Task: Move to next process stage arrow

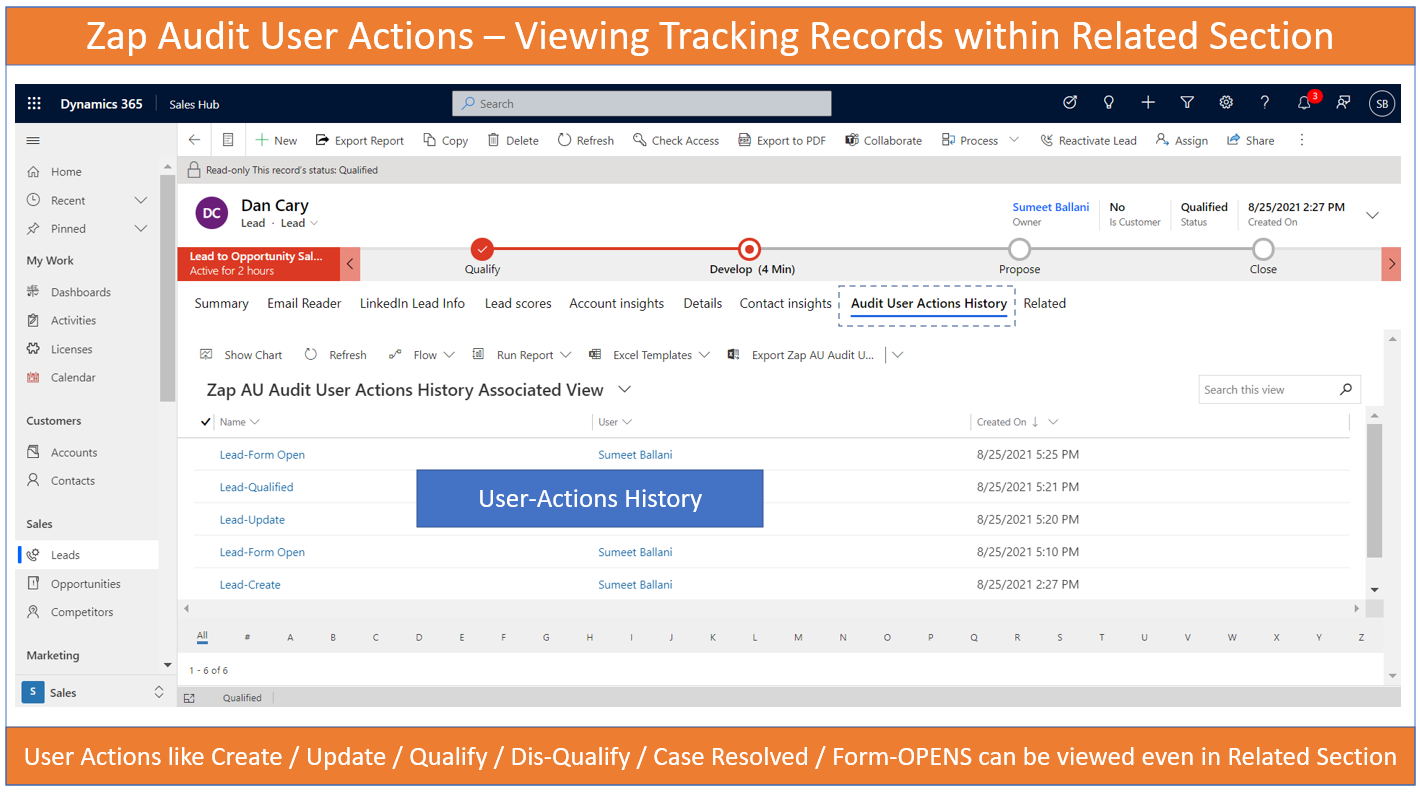Action: [x=1391, y=264]
